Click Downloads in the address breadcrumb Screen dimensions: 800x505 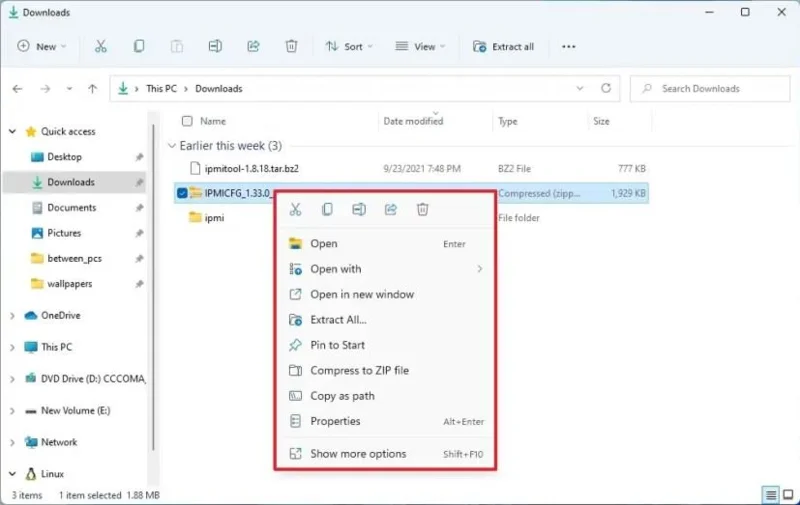coord(219,88)
